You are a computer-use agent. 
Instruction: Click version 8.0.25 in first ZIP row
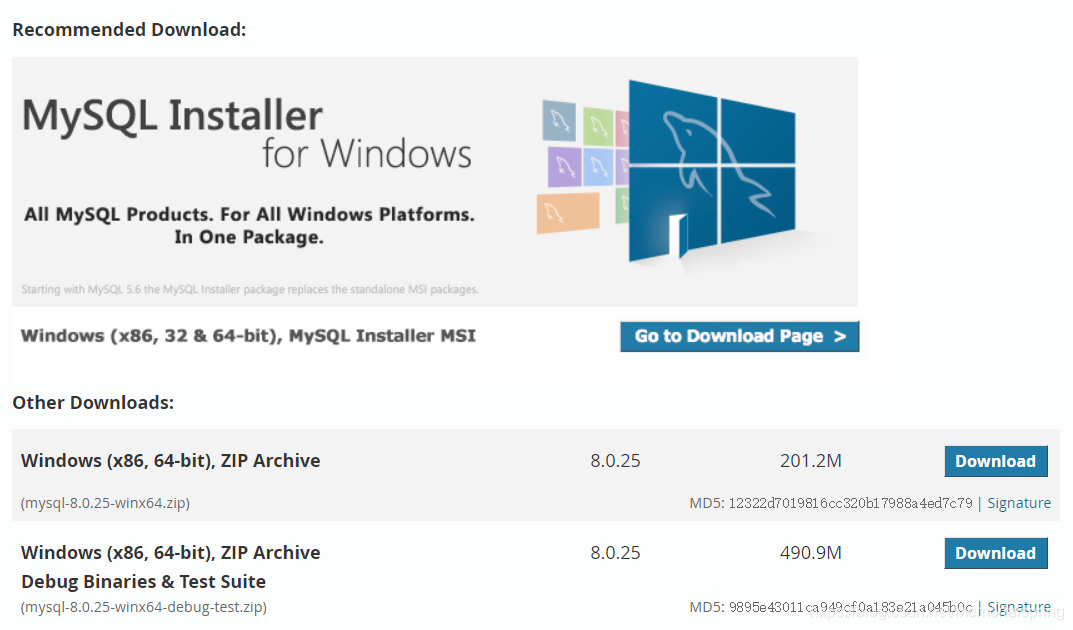click(615, 461)
